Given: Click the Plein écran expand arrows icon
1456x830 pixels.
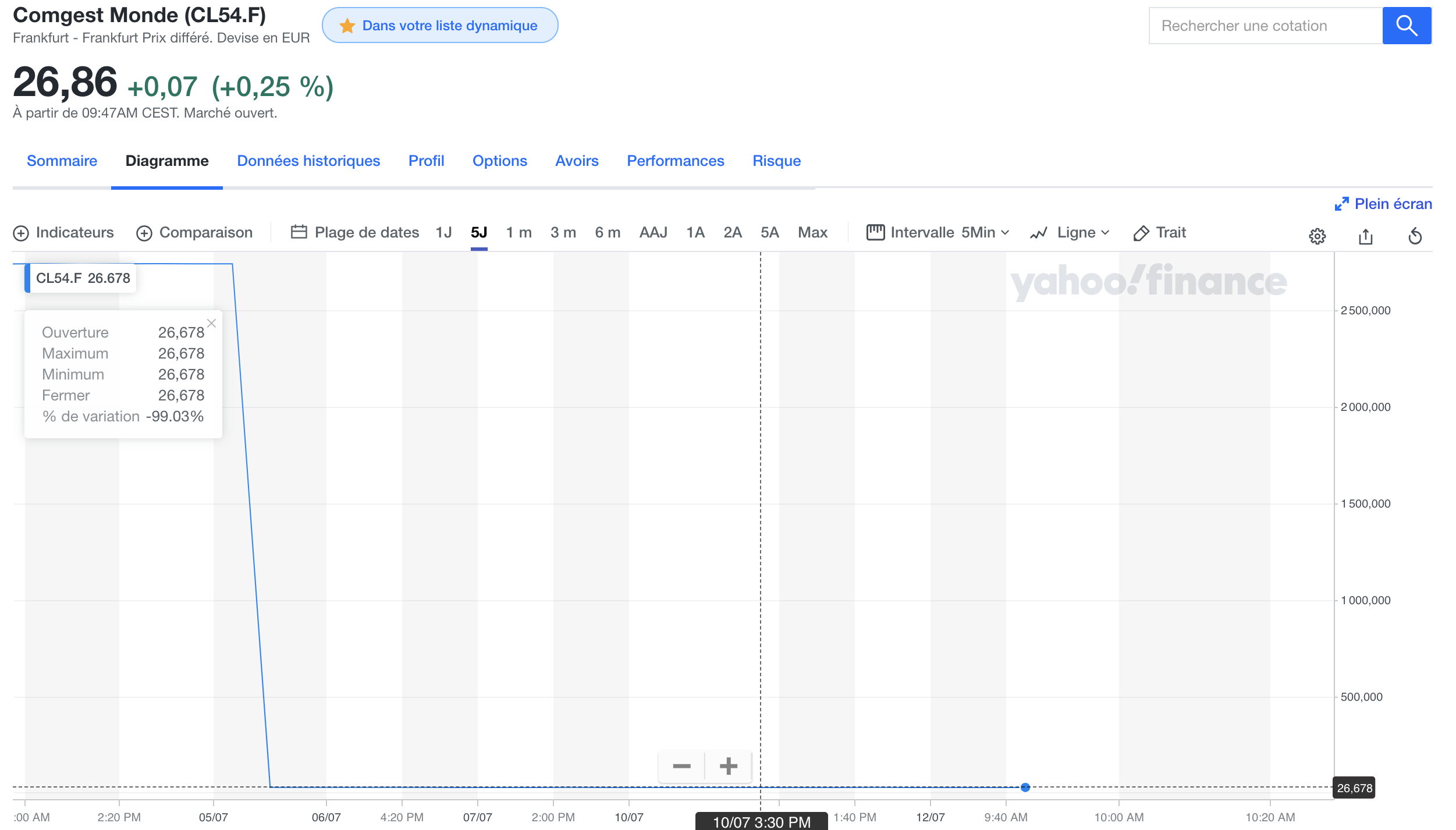Looking at the screenshot, I should click(x=1341, y=204).
